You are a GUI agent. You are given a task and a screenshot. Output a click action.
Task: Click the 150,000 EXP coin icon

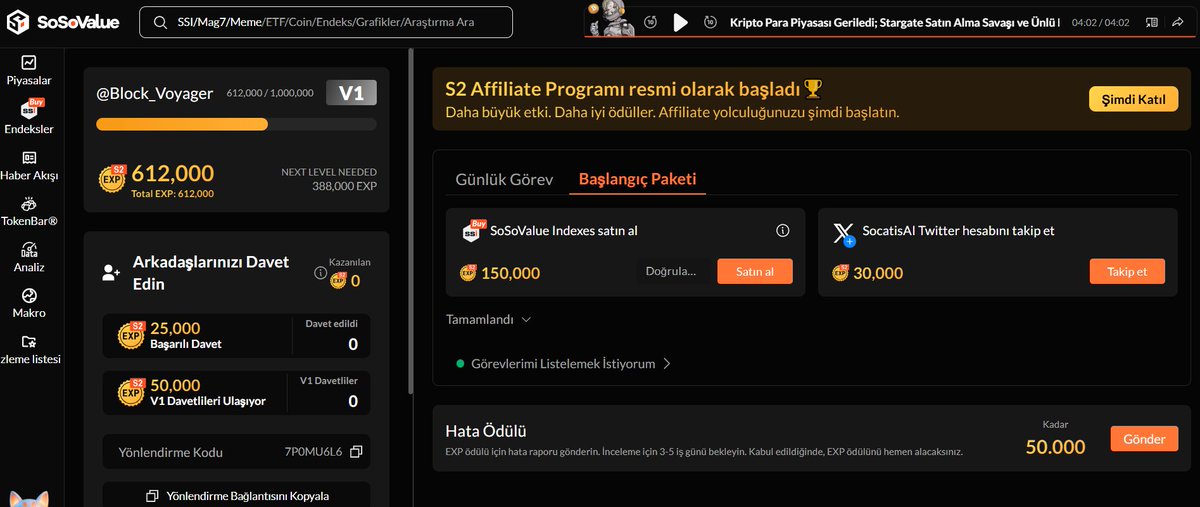(468, 272)
